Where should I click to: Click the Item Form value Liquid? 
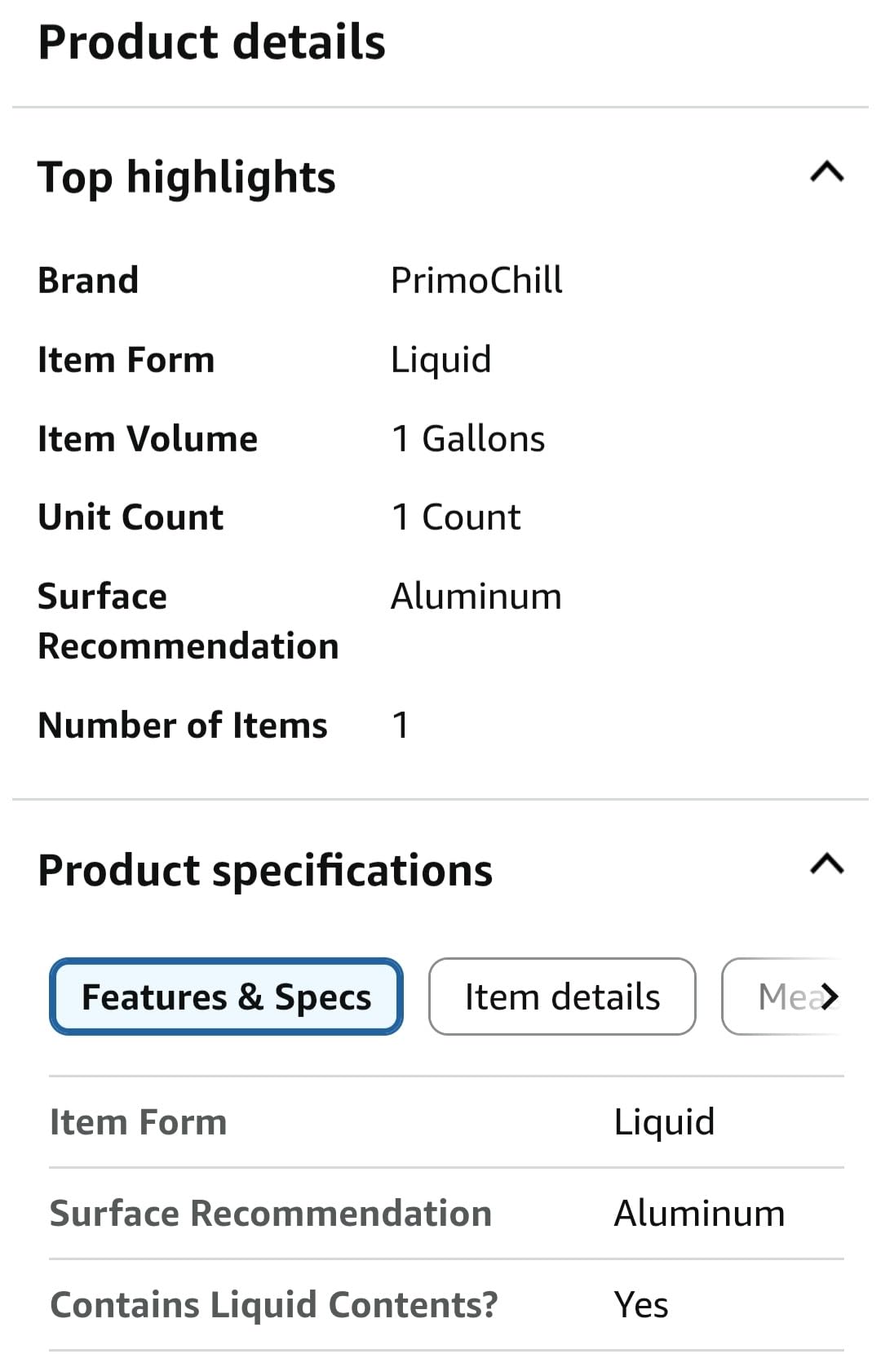tap(440, 358)
